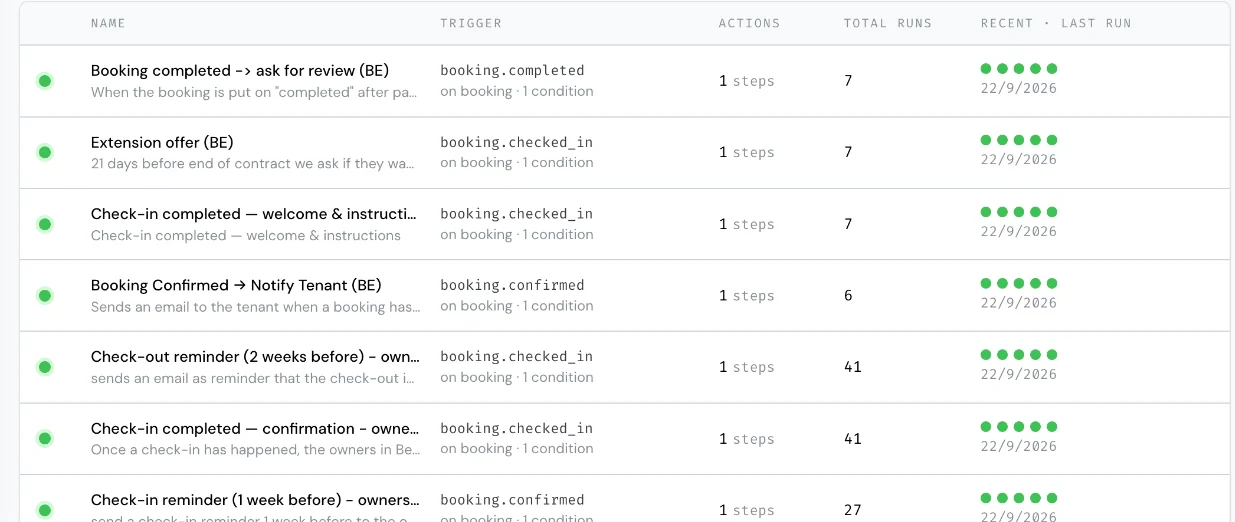1235x522 pixels.
Task: Click '1 steps' in Booking completed review row
Action: pyautogui.click(x=747, y=81)
